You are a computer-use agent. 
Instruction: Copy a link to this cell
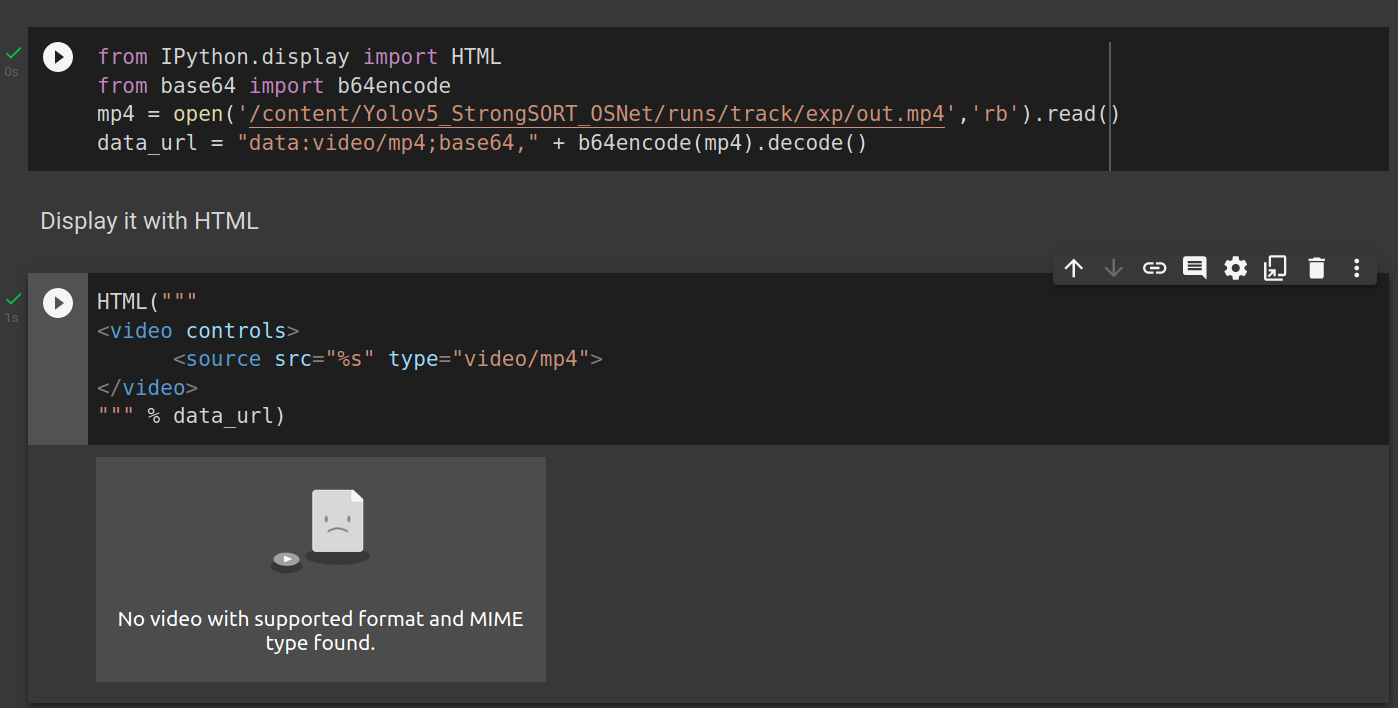click(1155, 268)
